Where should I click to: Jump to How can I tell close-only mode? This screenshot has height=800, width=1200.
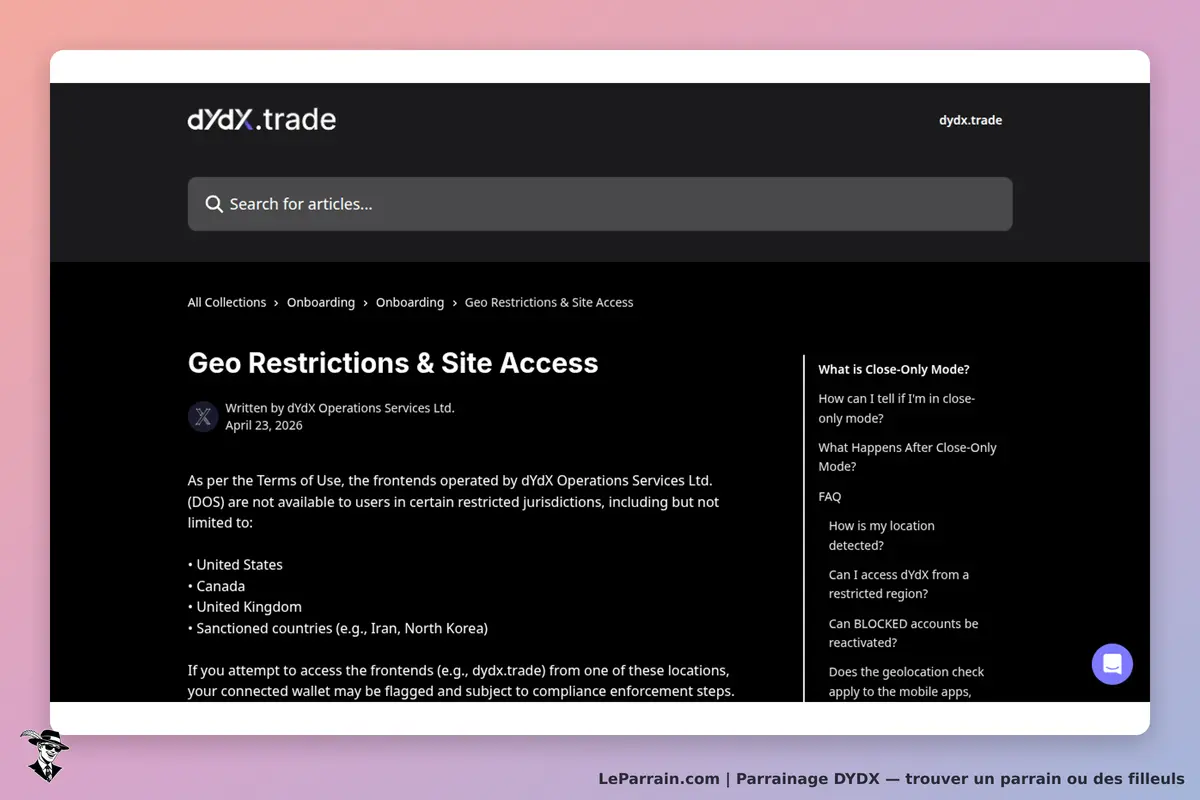click(x=897, y=408)
